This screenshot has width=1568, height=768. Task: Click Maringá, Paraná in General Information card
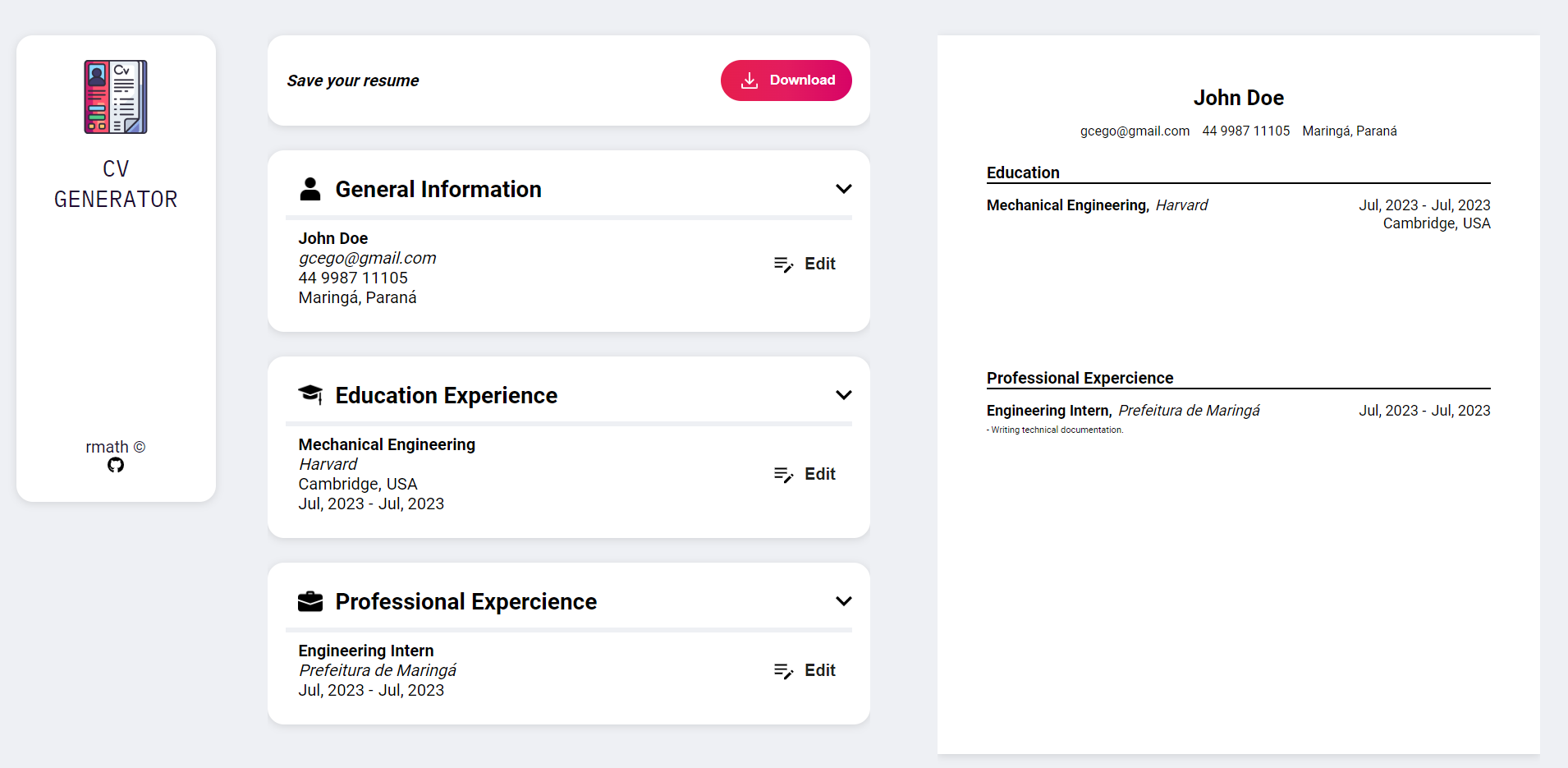(x=358, y=297)
